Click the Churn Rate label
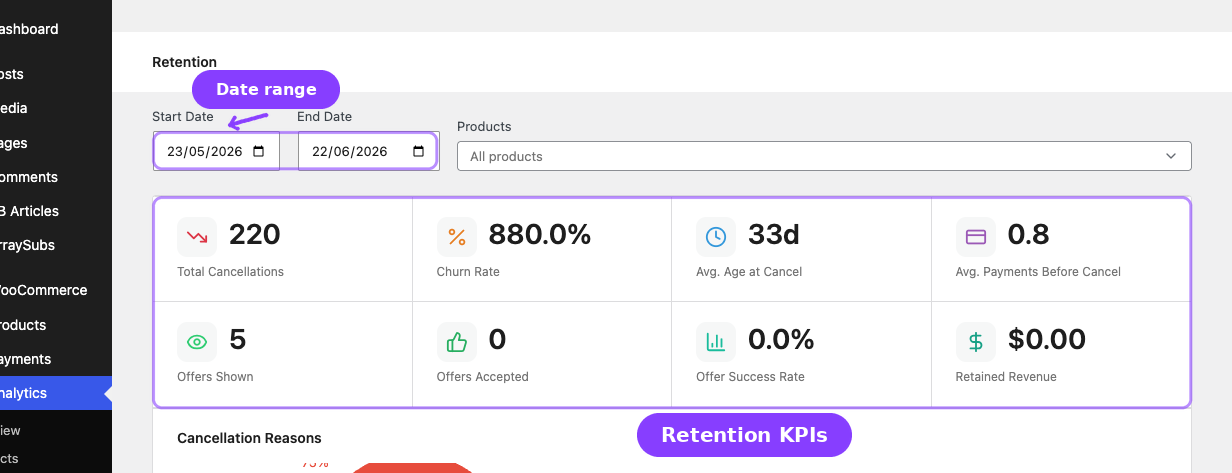The image size is (1232, 473). [x=468, y=272]
